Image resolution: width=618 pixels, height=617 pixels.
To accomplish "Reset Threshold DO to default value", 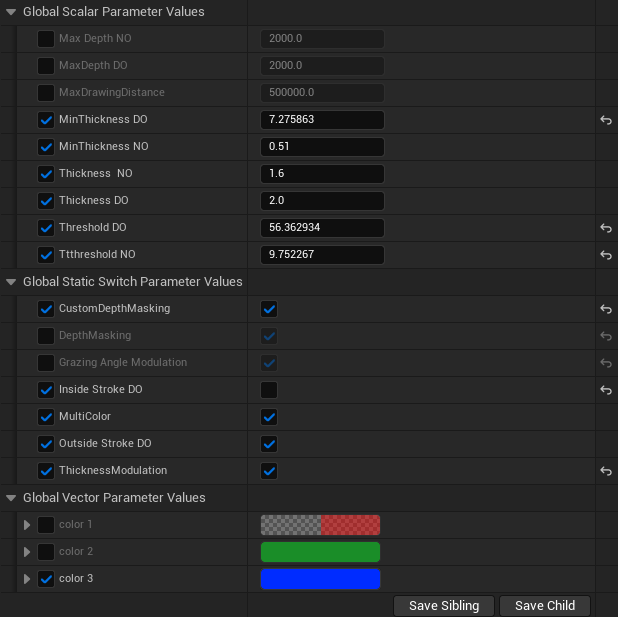I will tap(605, 228).
